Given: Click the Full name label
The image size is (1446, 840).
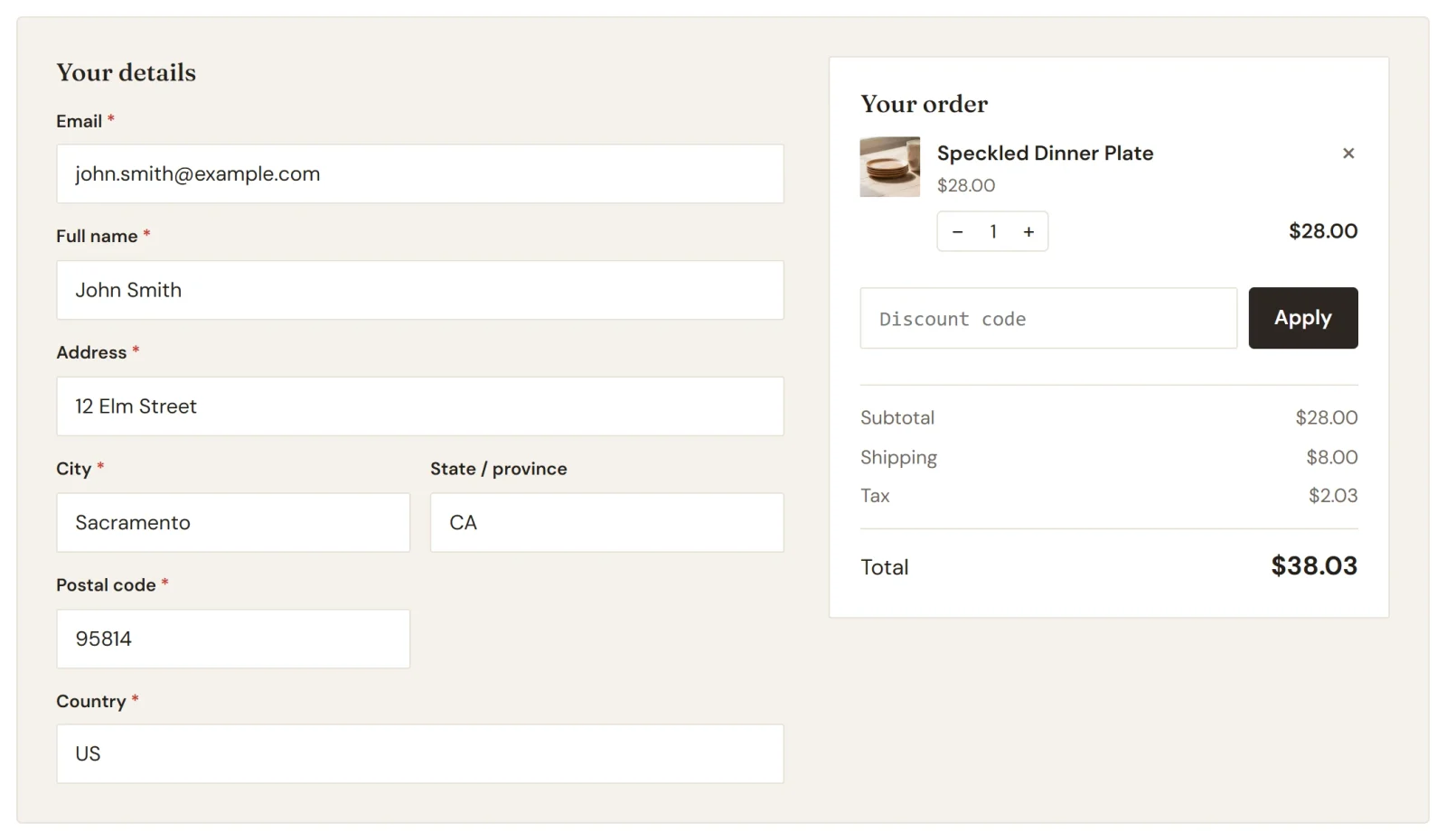Looking at the screenshot, I should [97, 237].
